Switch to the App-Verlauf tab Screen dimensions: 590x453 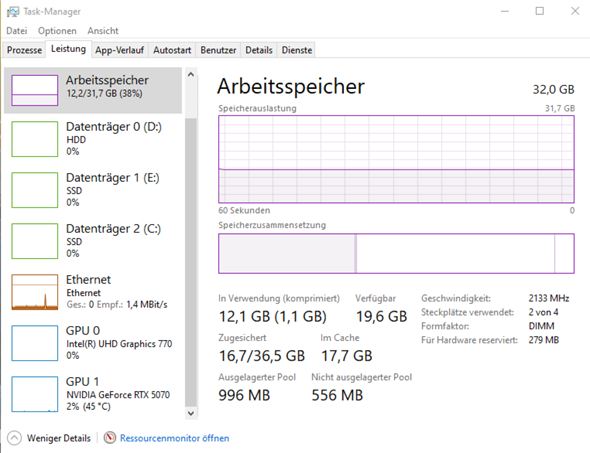[x=120, y=50]
